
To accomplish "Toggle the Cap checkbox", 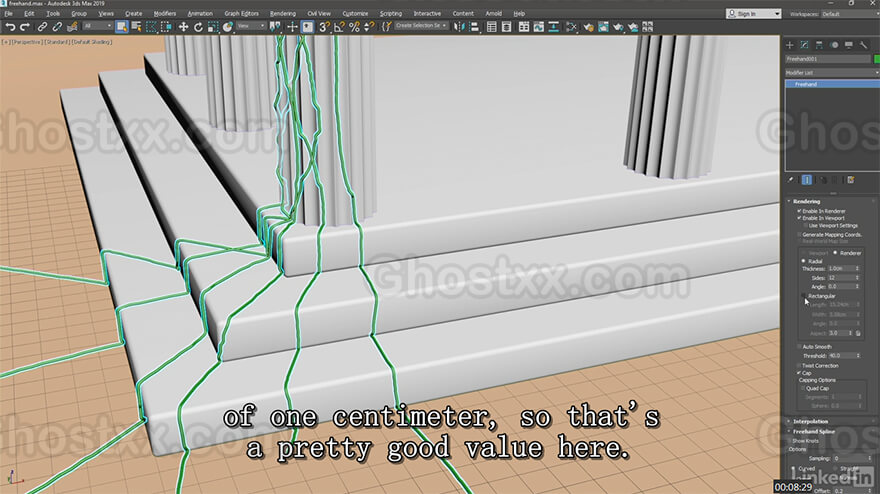I will tap(799, 373).
